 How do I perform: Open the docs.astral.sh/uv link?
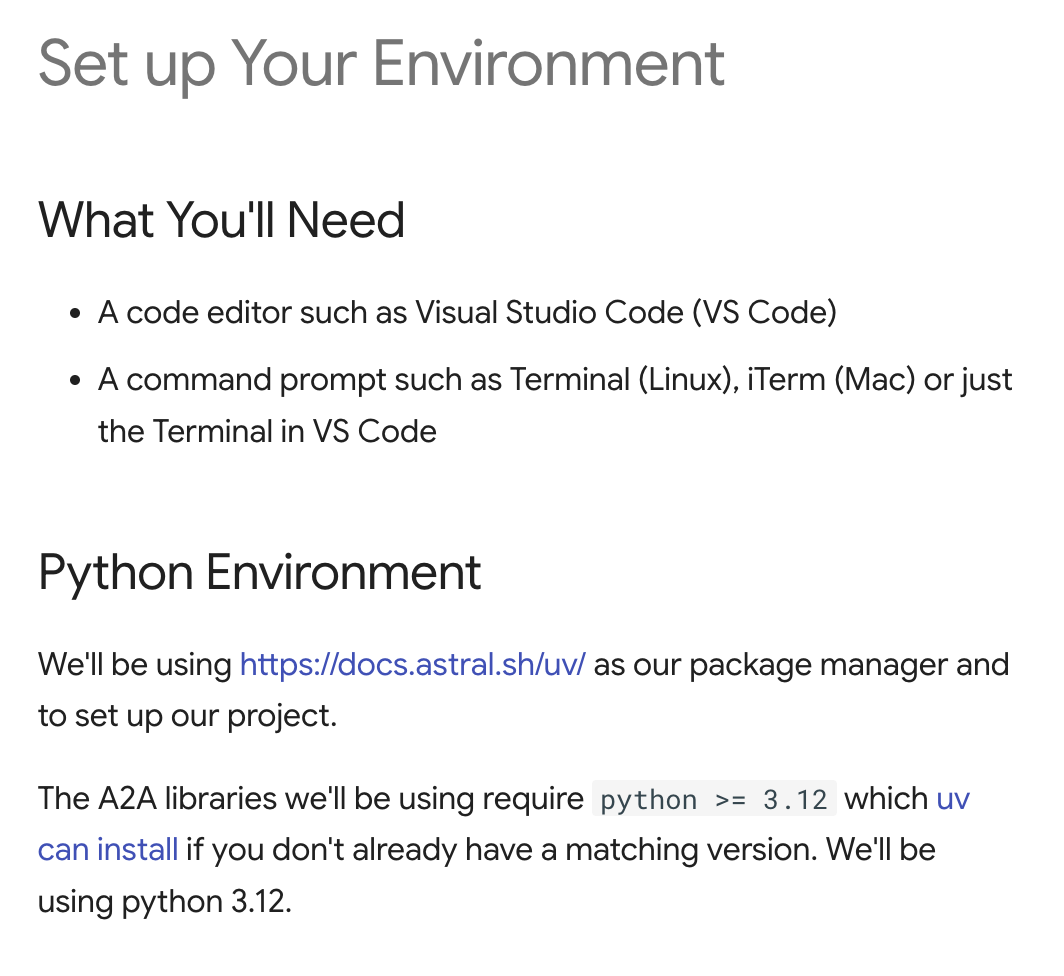[x=412, y=665]
